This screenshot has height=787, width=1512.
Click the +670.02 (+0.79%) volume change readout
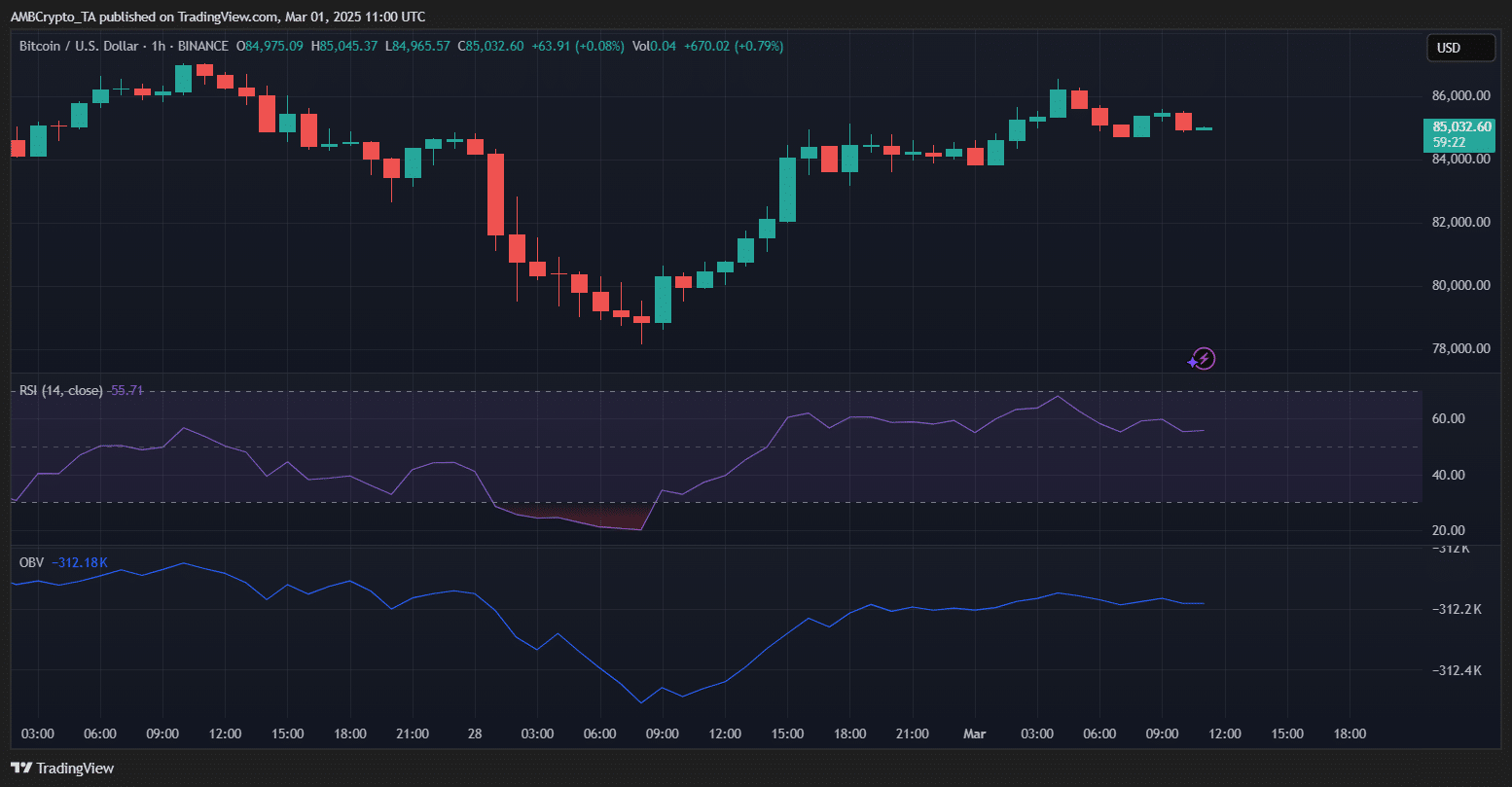[734, 46]
